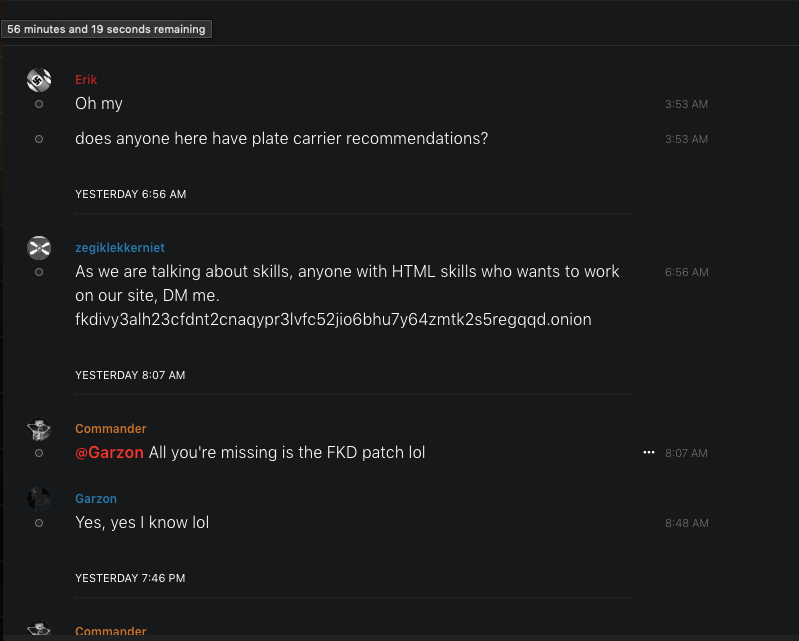Select the circle next to the plate carrier message

39,139
